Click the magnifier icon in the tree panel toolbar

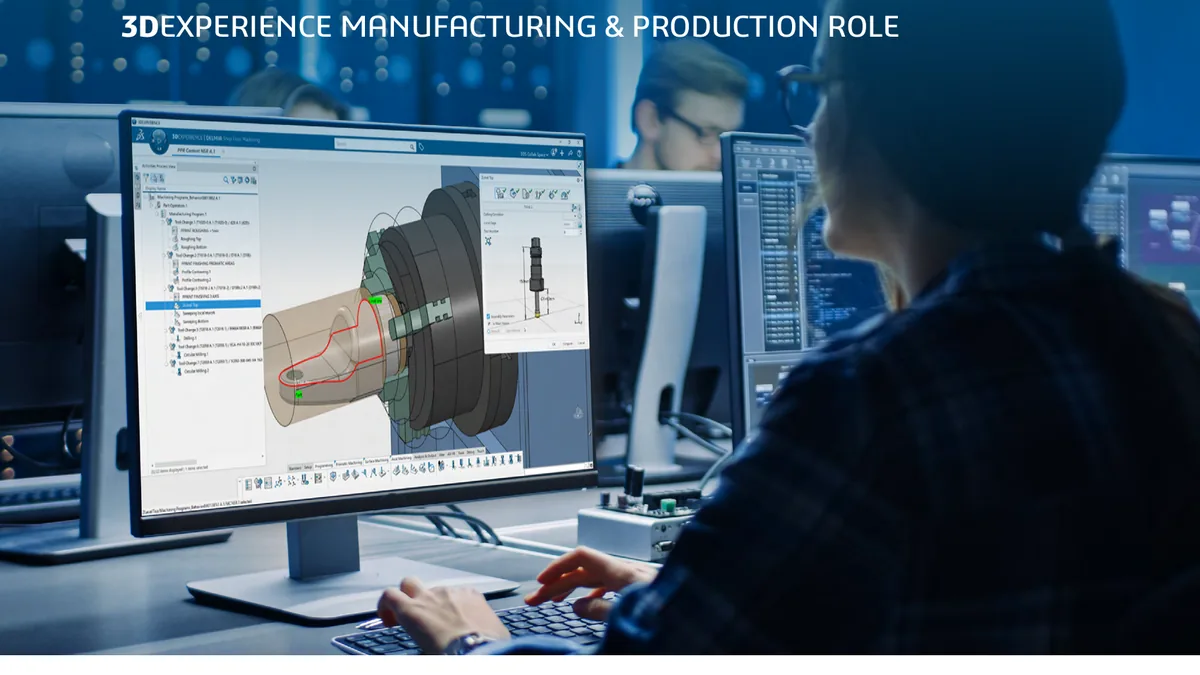(x=226, y=180)
